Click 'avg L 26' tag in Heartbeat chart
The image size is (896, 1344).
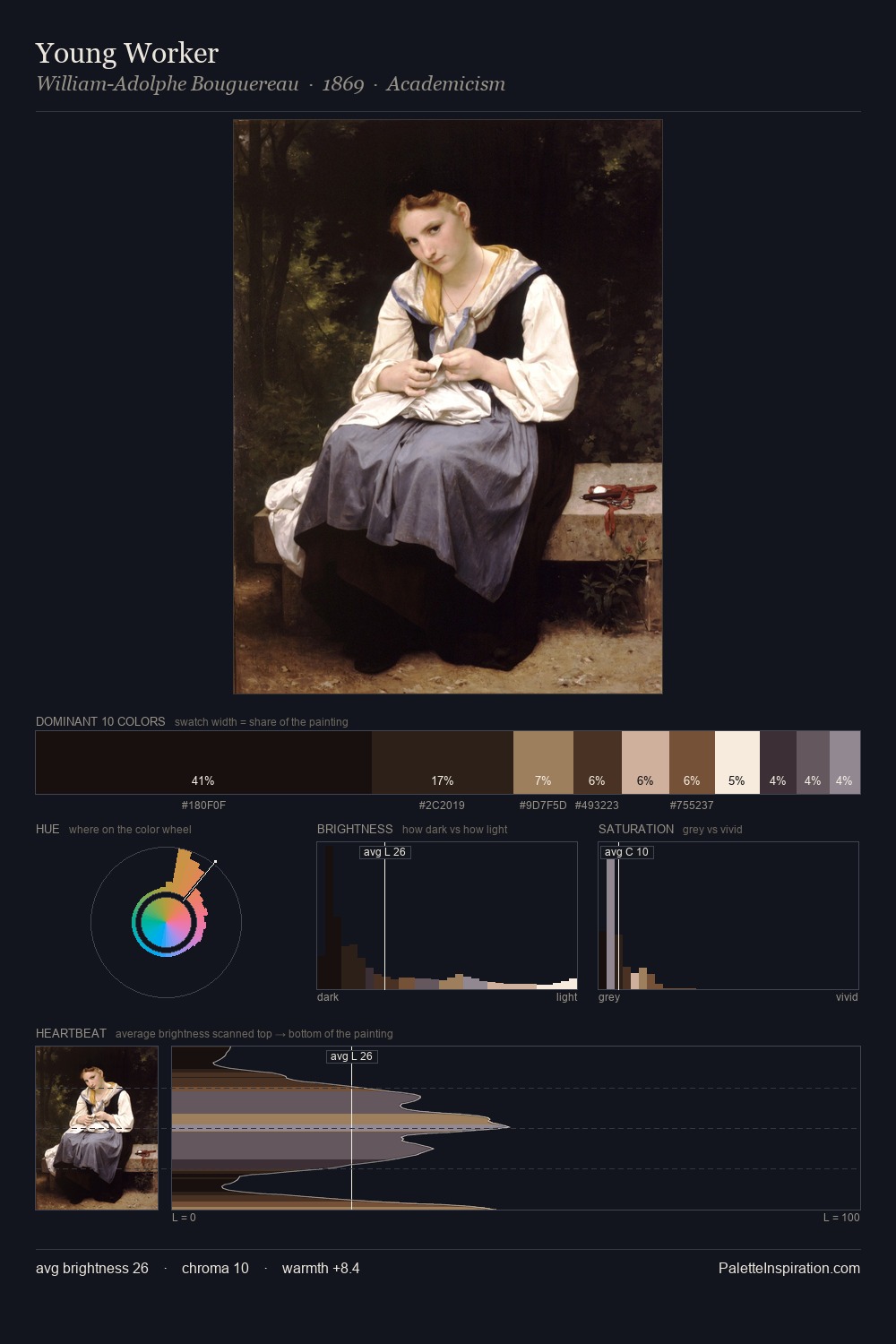[351, 1056]
